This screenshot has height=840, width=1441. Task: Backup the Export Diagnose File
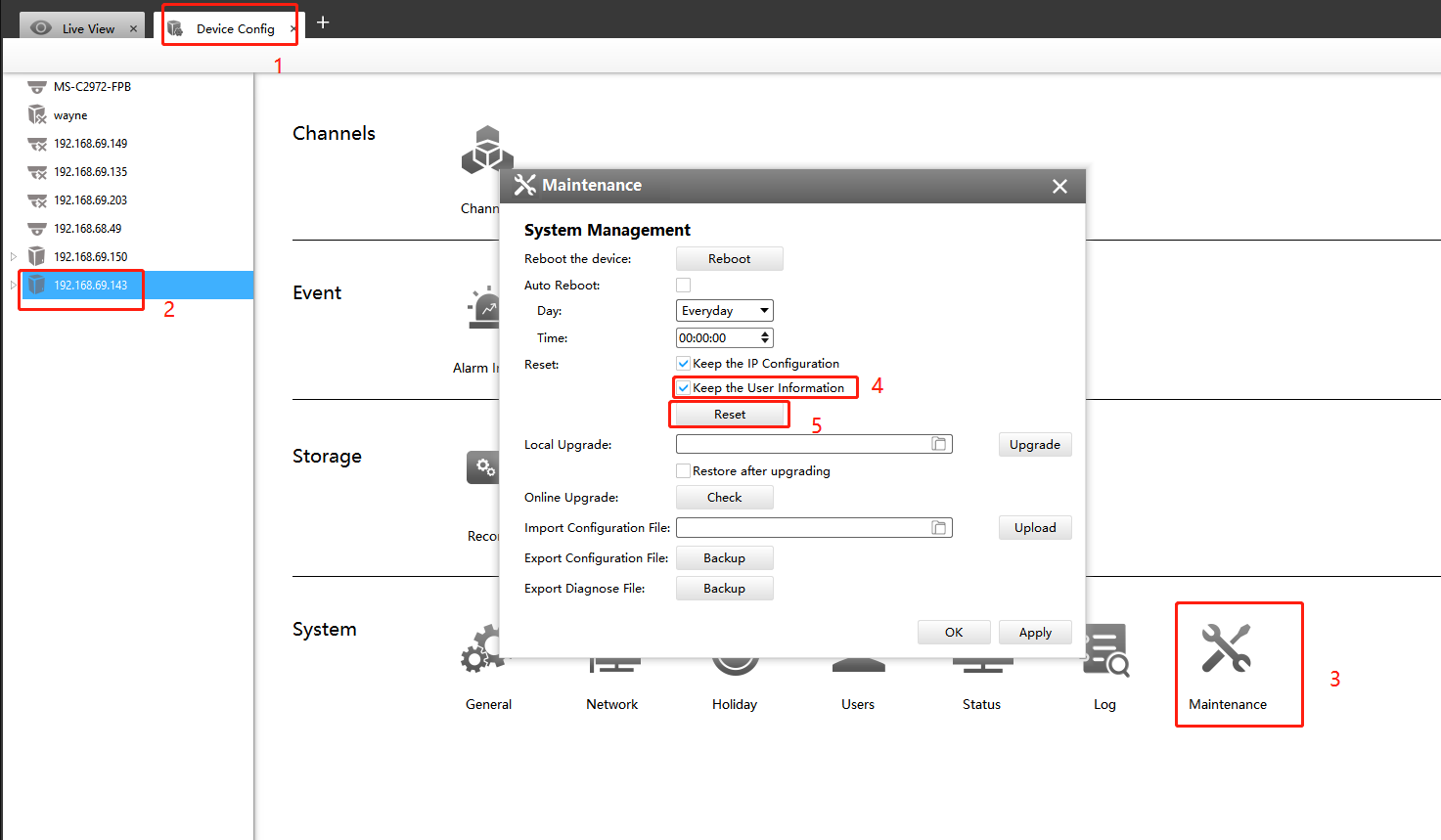click(725, 589)
